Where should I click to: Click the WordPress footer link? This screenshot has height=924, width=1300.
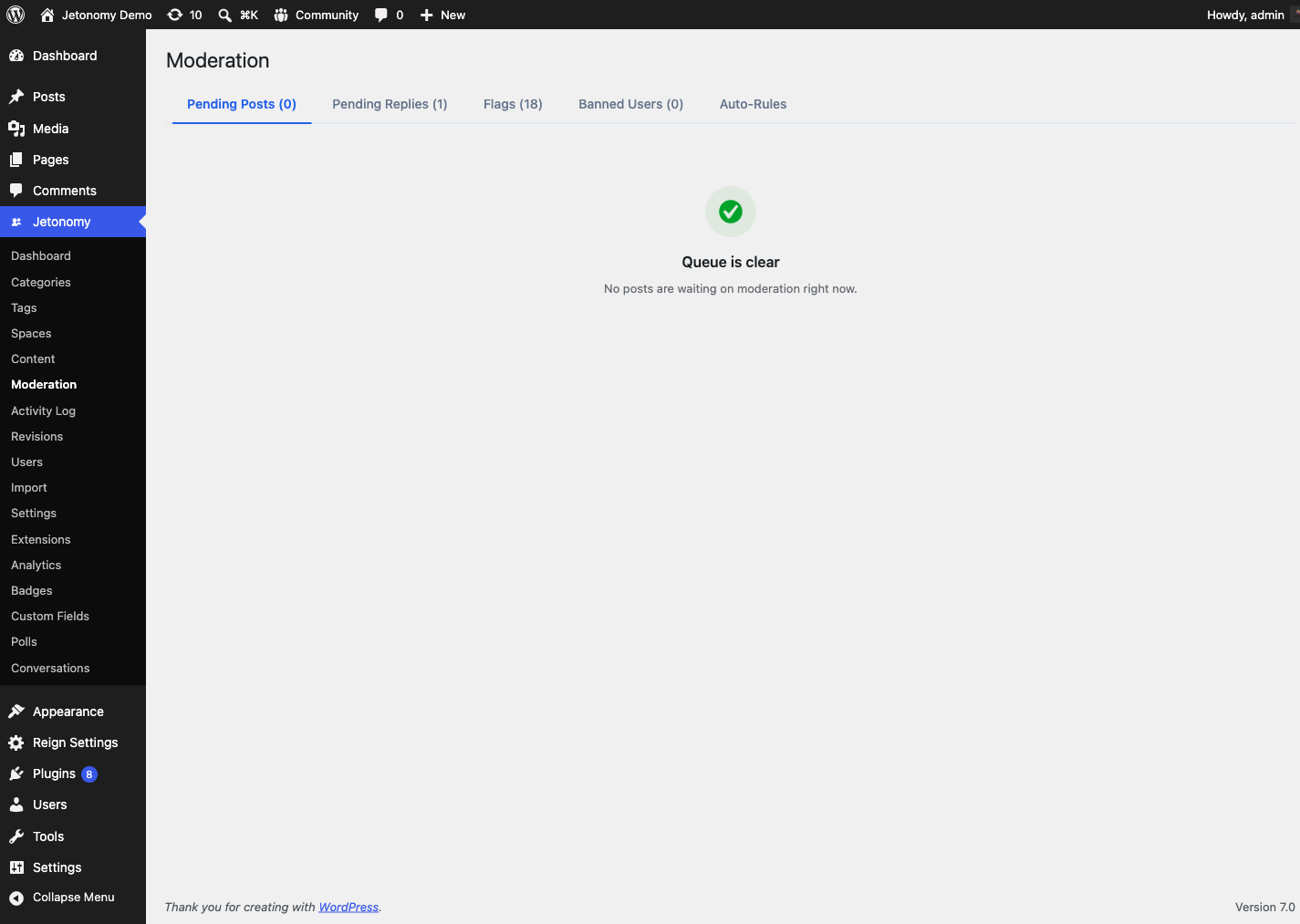click(348, 908)
